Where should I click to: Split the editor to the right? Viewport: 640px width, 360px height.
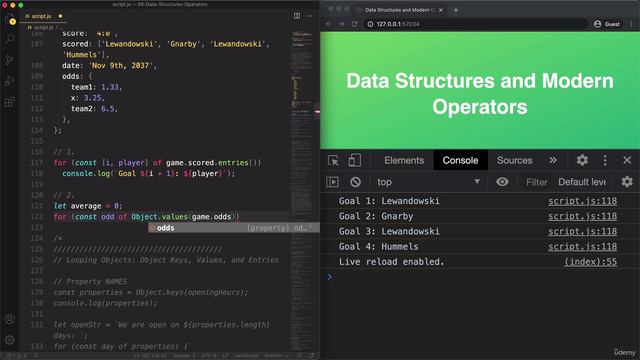click(x=297, y=16)
